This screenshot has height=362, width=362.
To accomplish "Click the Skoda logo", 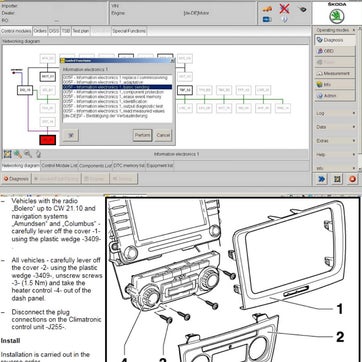I will (x=337, y=16).
